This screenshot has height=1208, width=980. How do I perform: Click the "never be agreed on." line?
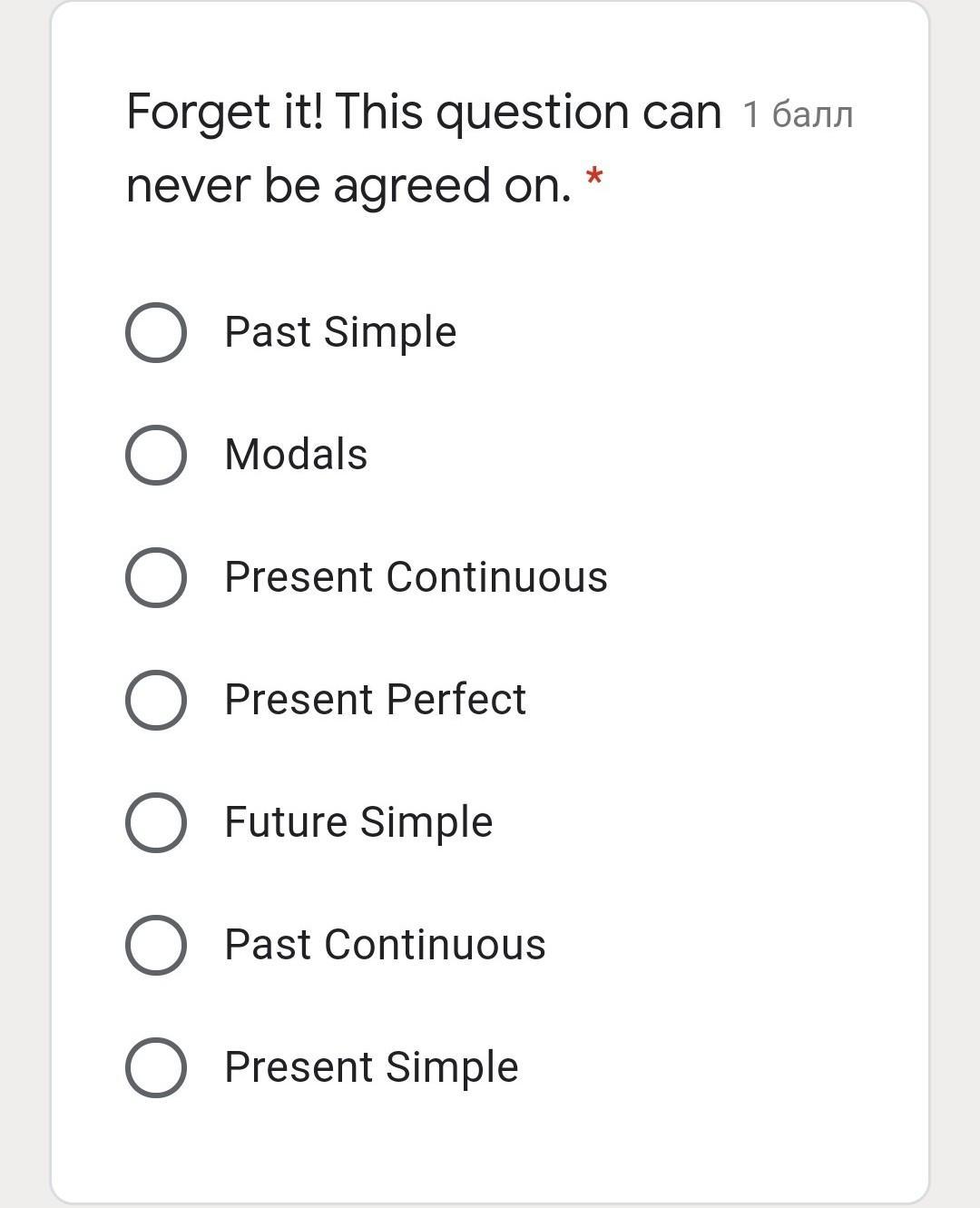pos(348,186)
